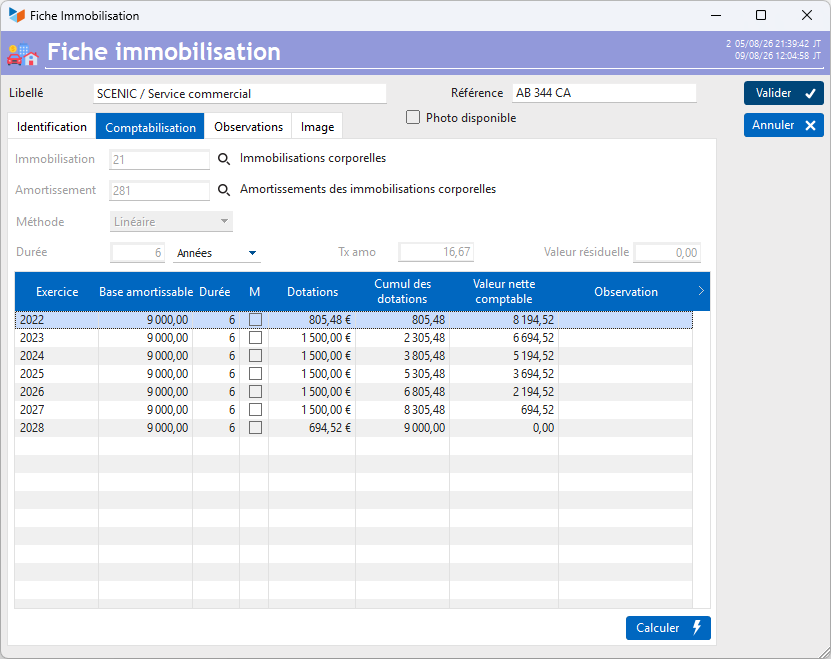Click the lightning bolt on Calculer

[697, 627]
